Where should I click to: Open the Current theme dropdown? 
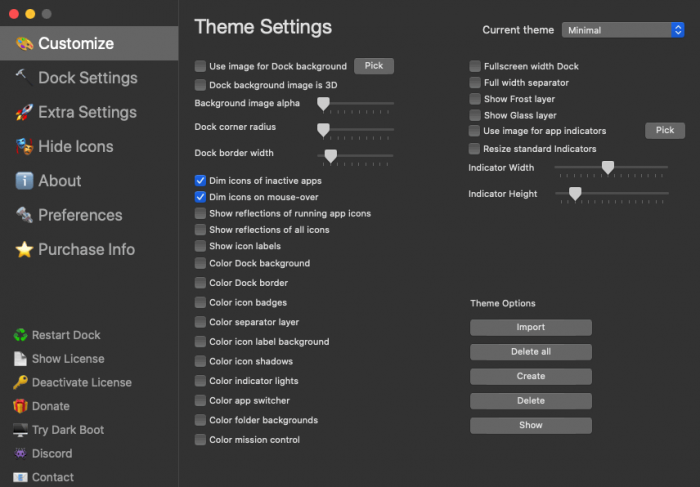click(622, 30)
